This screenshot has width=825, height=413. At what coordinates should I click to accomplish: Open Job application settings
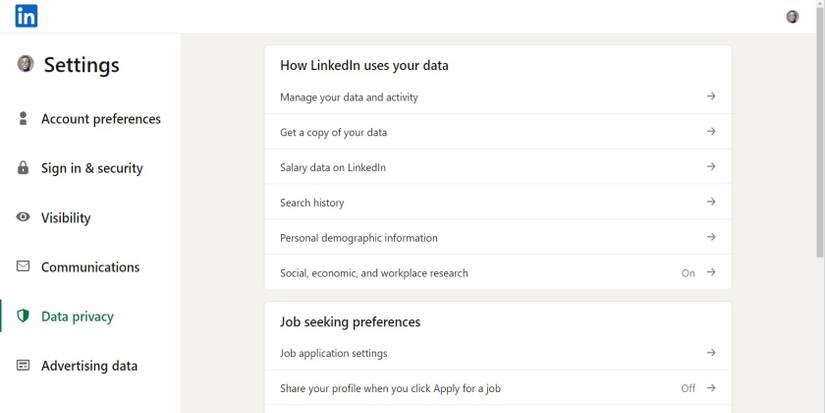pyautogui.click(x=333, y=353)
